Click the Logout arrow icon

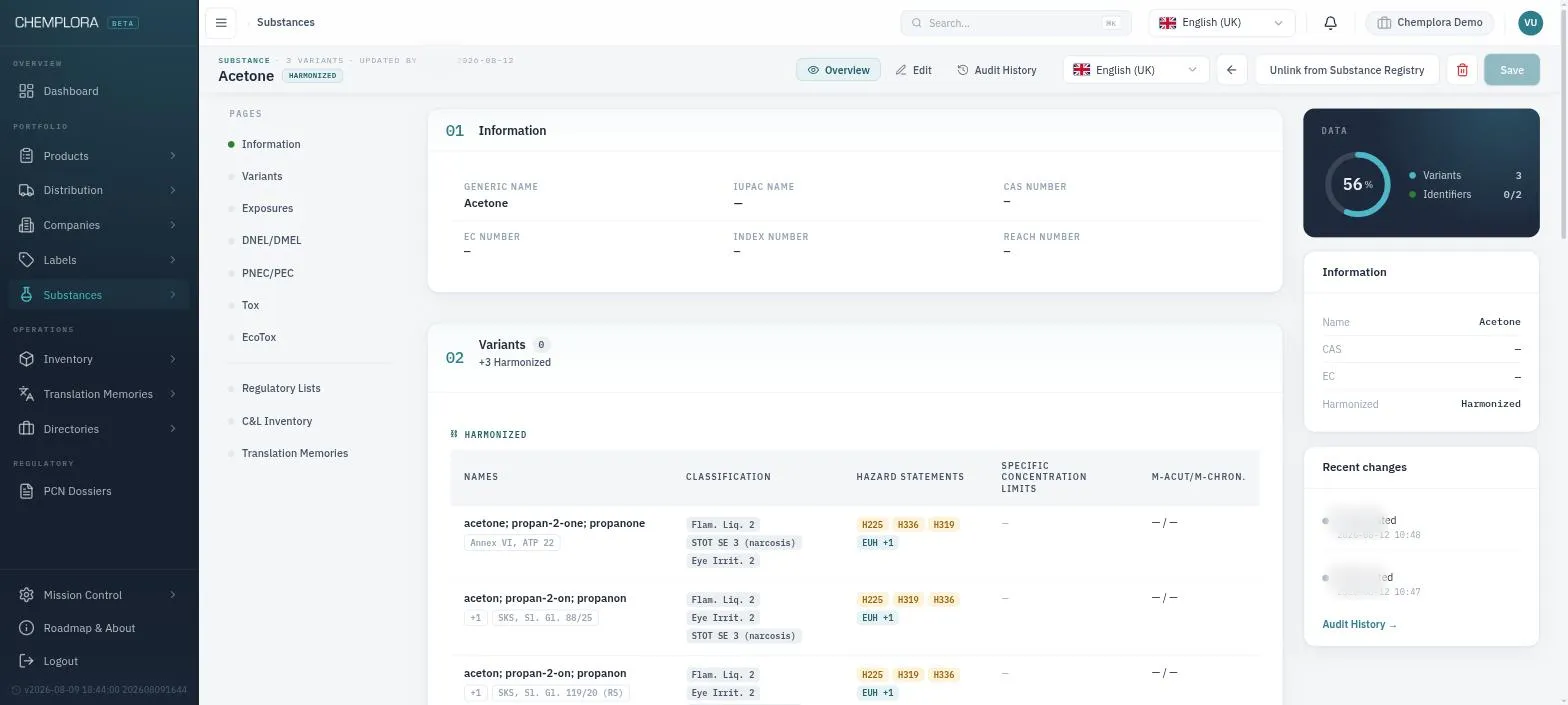27,661
